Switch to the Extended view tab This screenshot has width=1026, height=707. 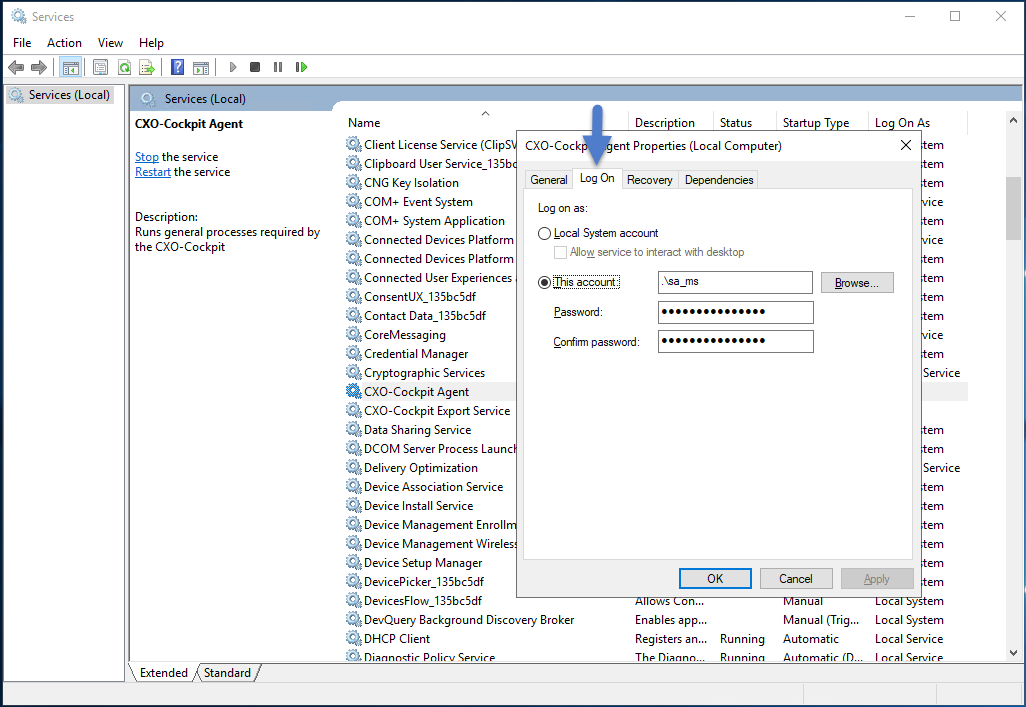[x=164, y=672]
